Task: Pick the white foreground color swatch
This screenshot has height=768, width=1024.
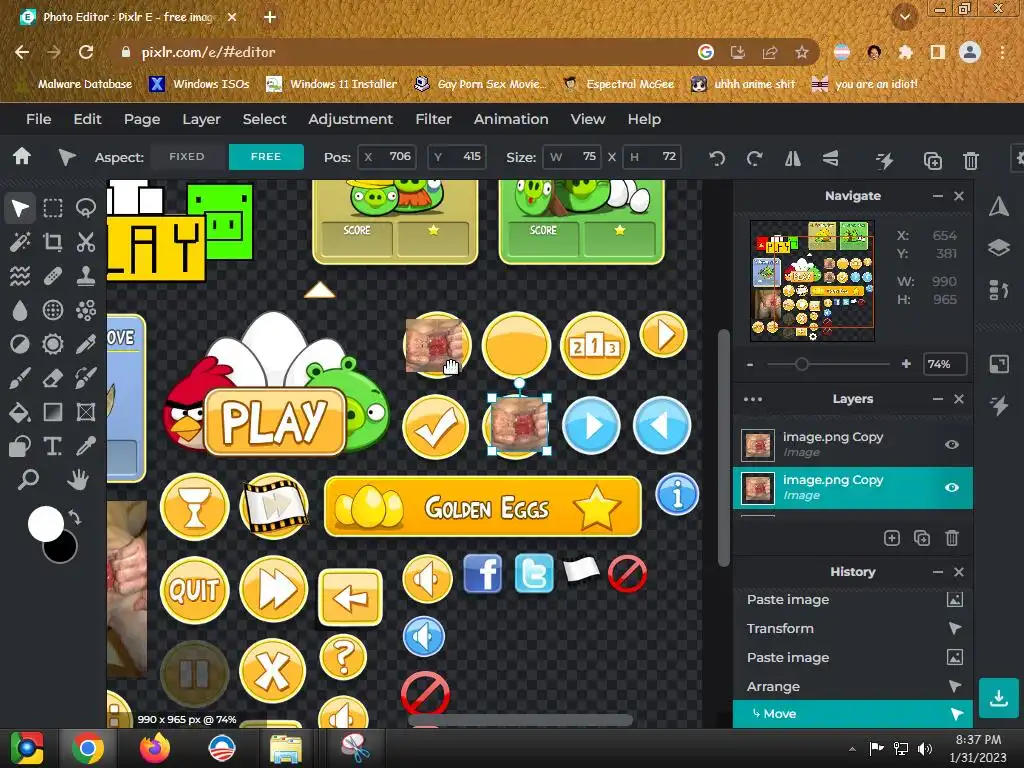Action: pyautogui.click(x=44, y=523)
